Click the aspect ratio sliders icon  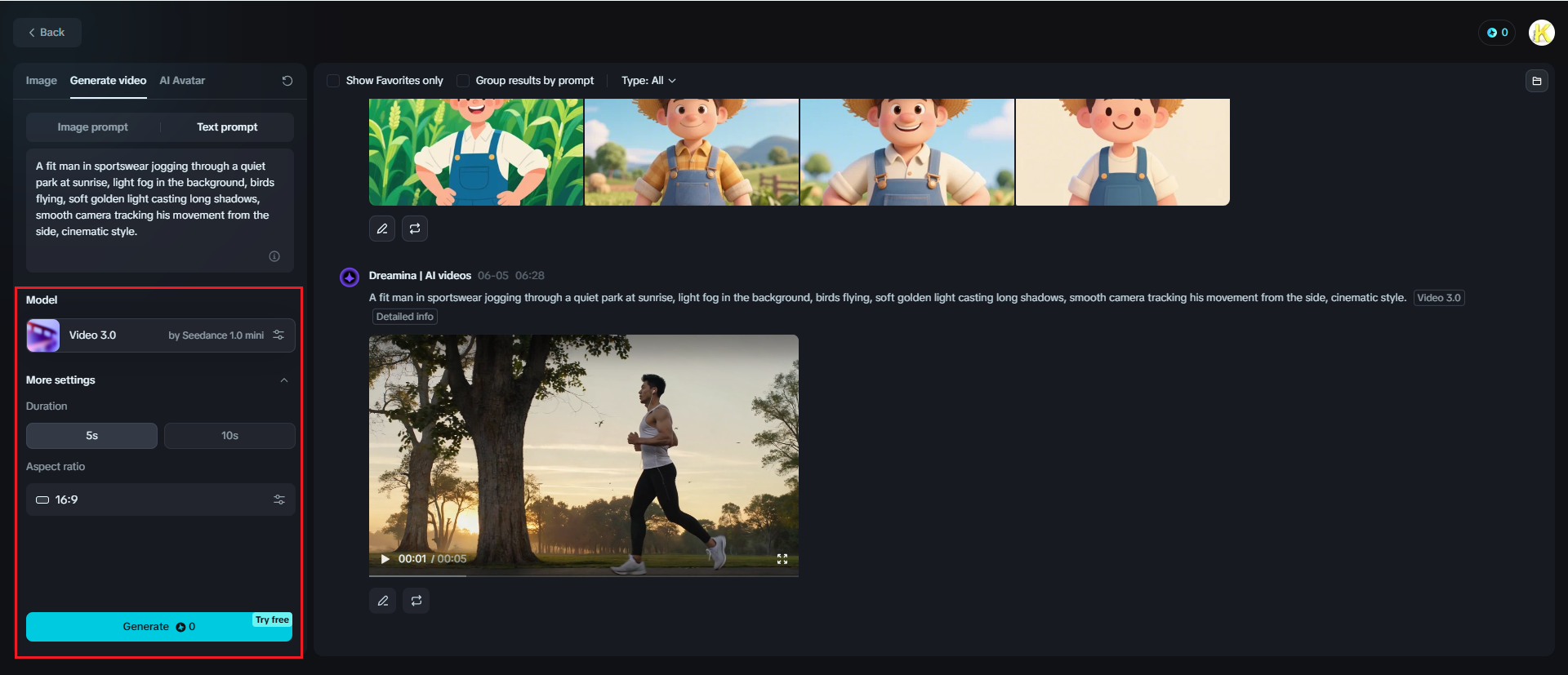pyautogui.click(x=279, y=500)
